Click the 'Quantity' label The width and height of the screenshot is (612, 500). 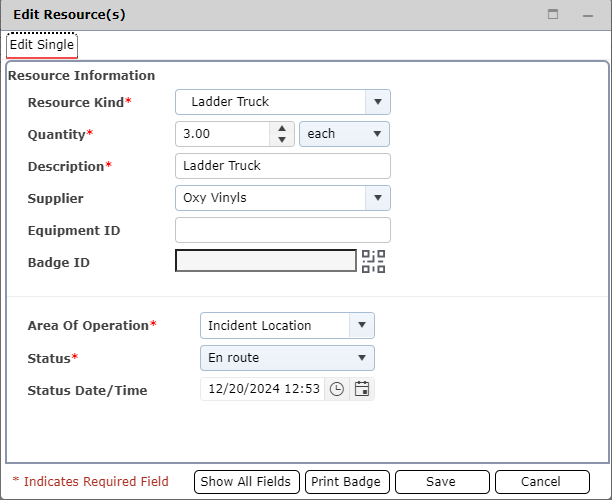tap(57, 135)
